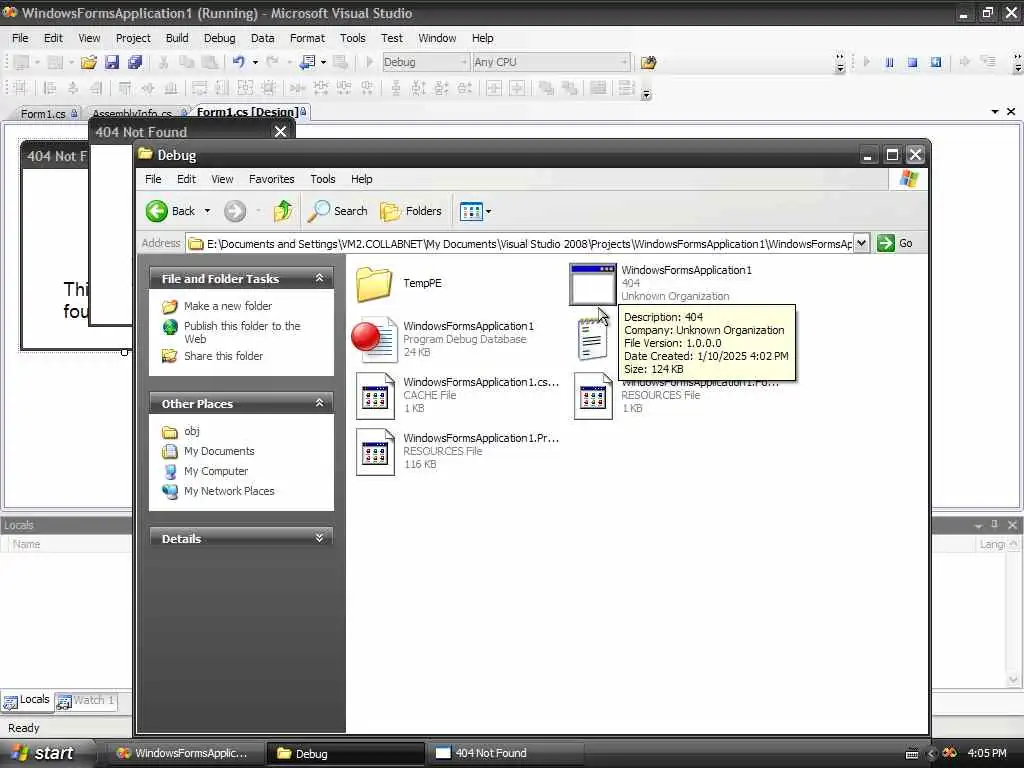1024x768 pixels.
Task: Select the notepad-style text file icon
Action: pos(592,339)
